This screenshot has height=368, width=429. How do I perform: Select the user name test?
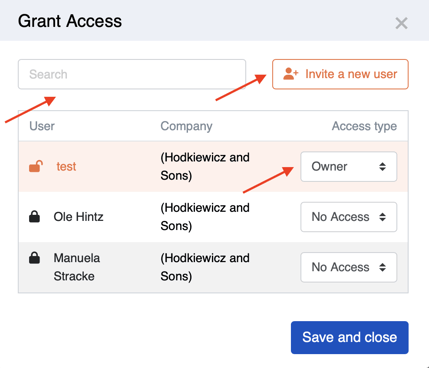[66, 166]
